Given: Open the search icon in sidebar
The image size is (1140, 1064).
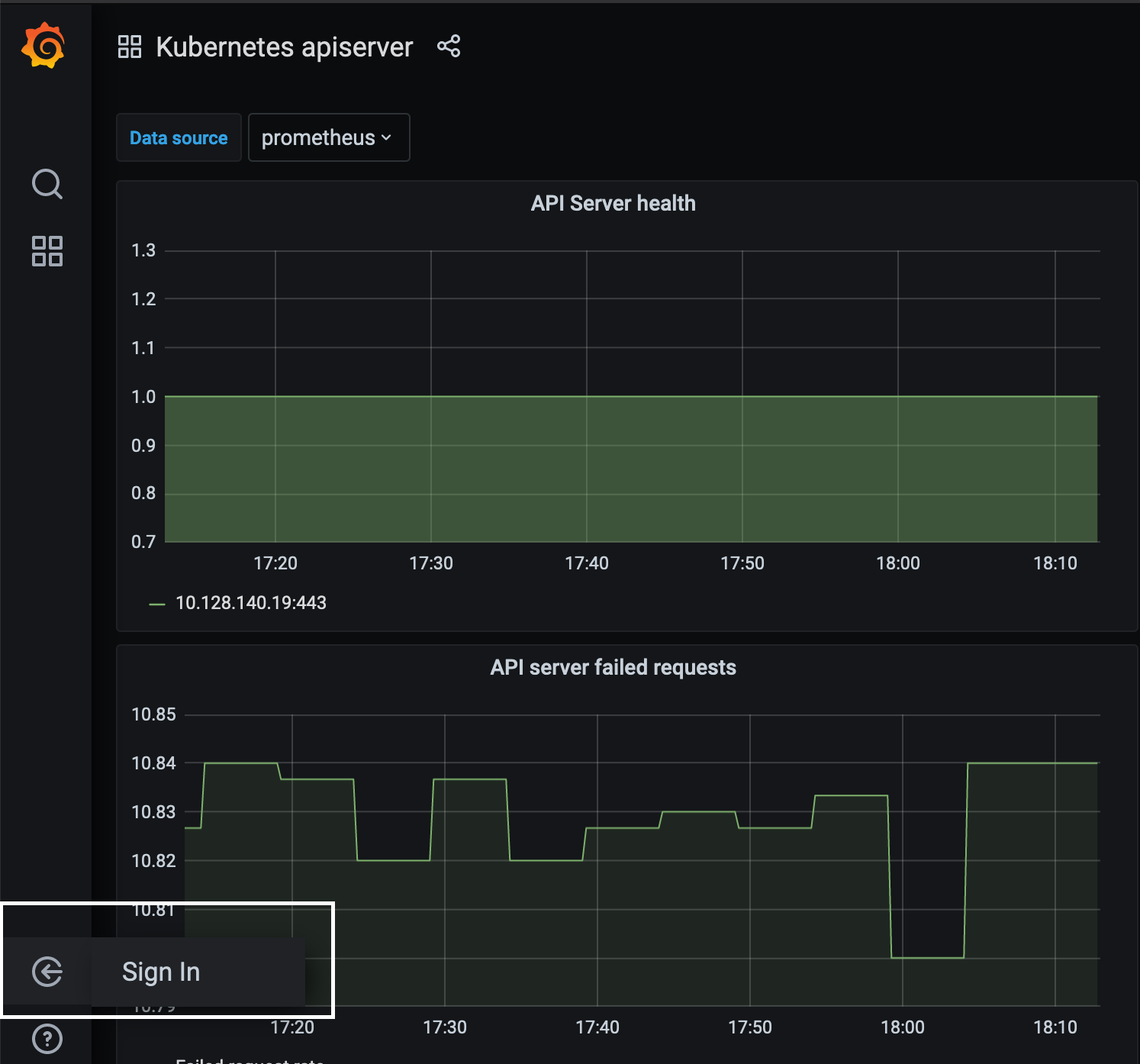Looking at the screenshot, I should pos(47,184).
